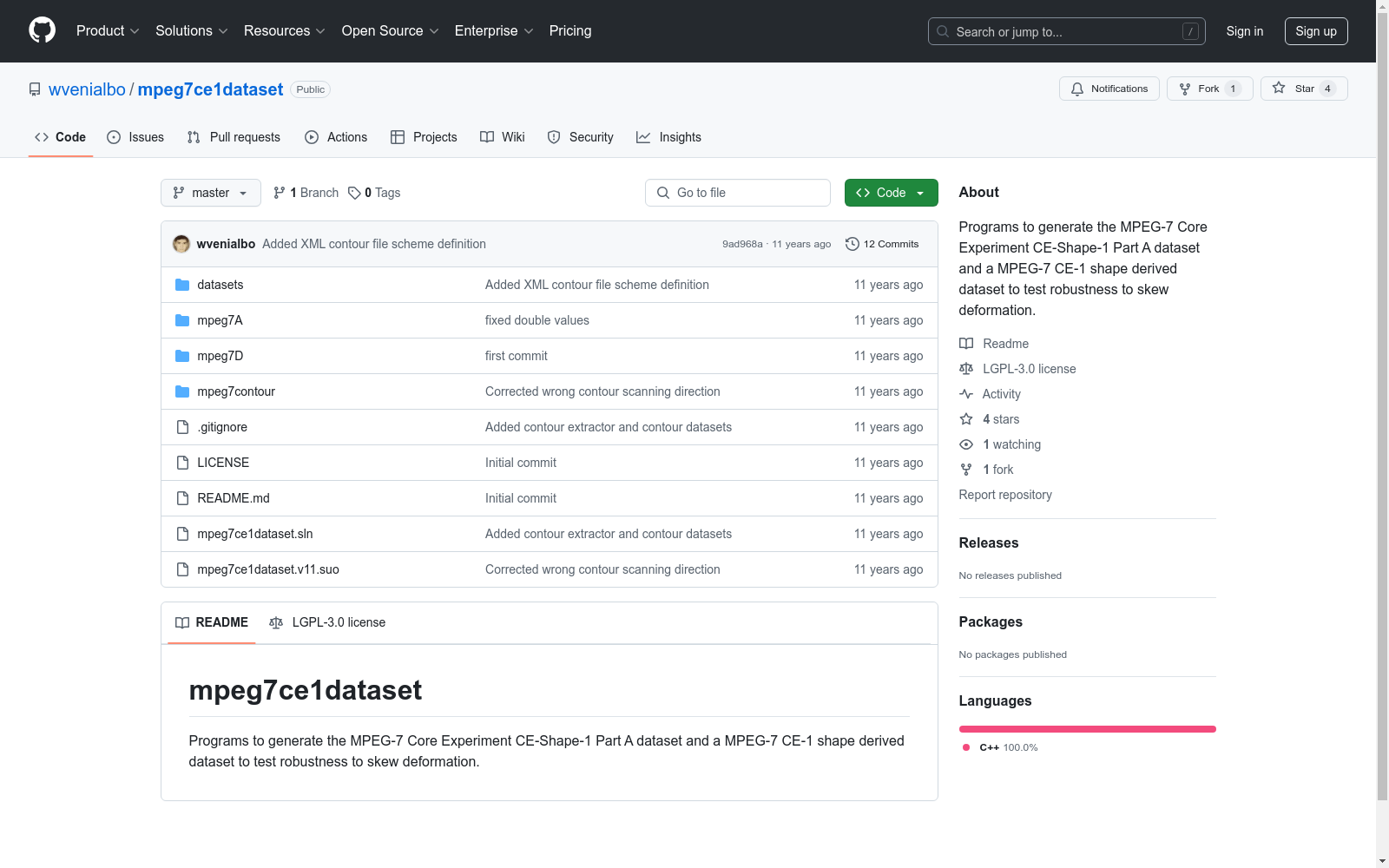This screenshot has width=1389, height=868.
Task: Click the Sign in link
Action: (1245, 31)
